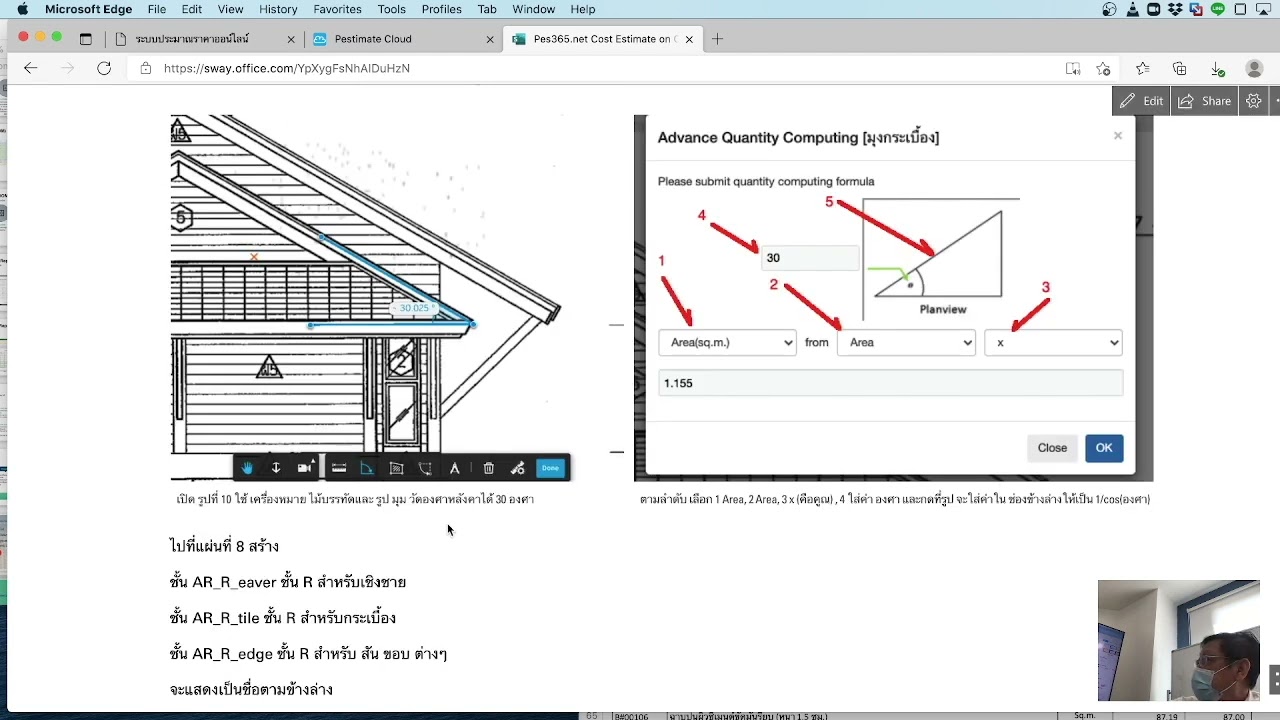Viewport: 1280px width, 720px height.
Task: Click the Close button in dialog
Action: 1052,448
